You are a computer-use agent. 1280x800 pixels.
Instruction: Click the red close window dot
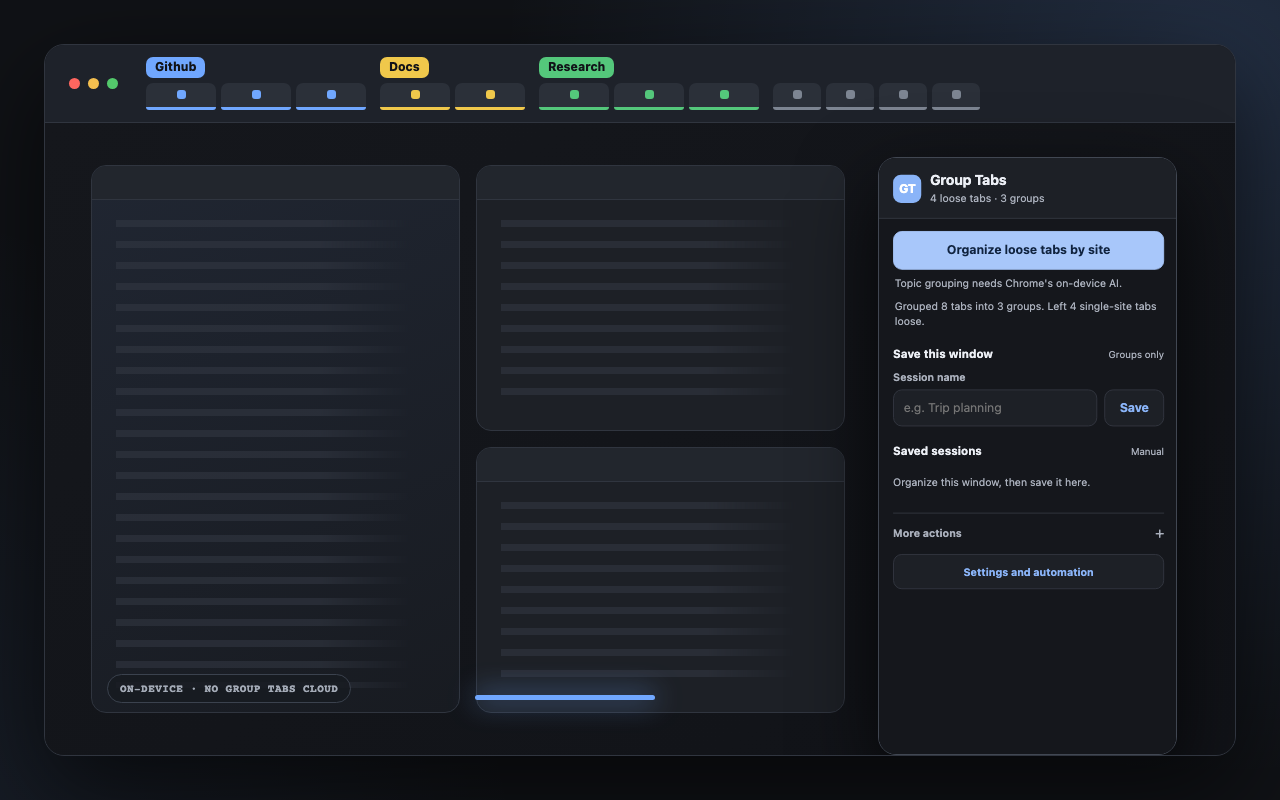pyautogui.click(x=74, y=83)
